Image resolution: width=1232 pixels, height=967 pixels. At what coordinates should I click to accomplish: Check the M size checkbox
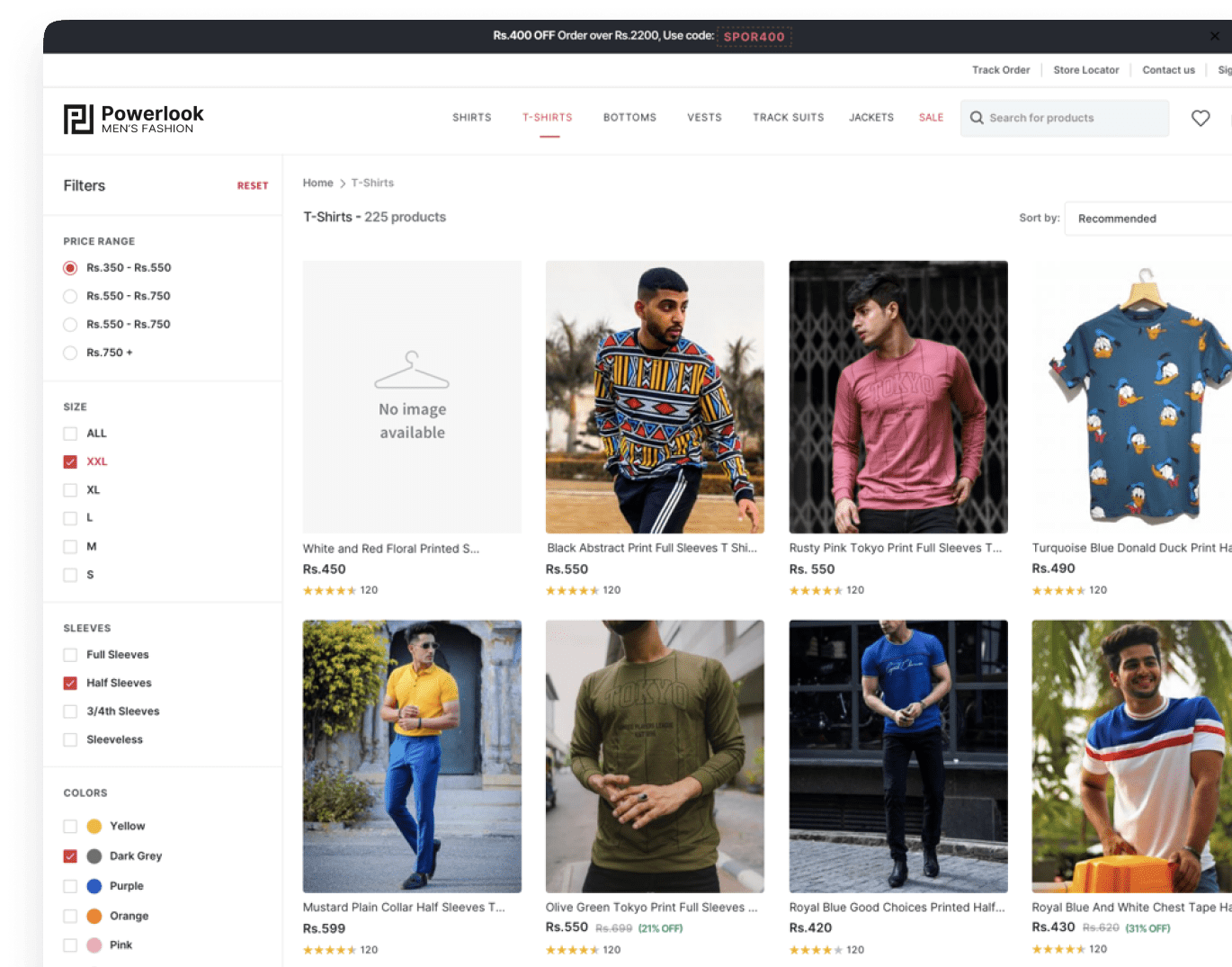[x=70, y=547]
